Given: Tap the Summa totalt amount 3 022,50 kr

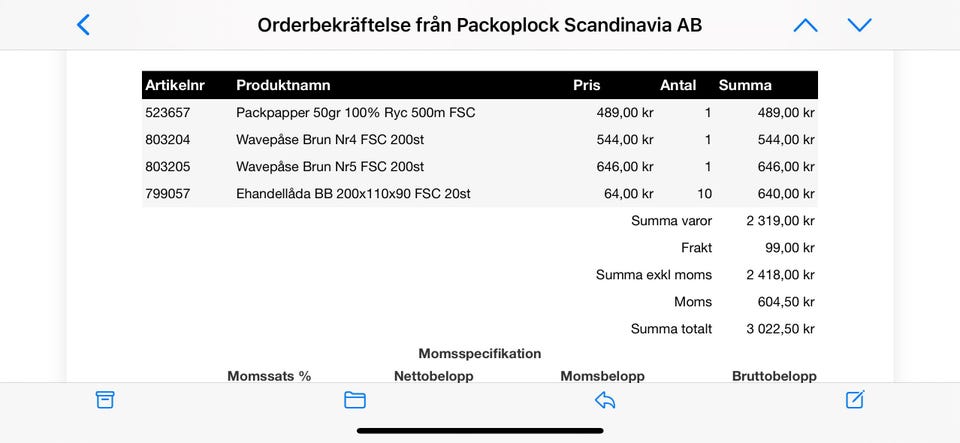Looking at the screenshot, I should 780,329.
